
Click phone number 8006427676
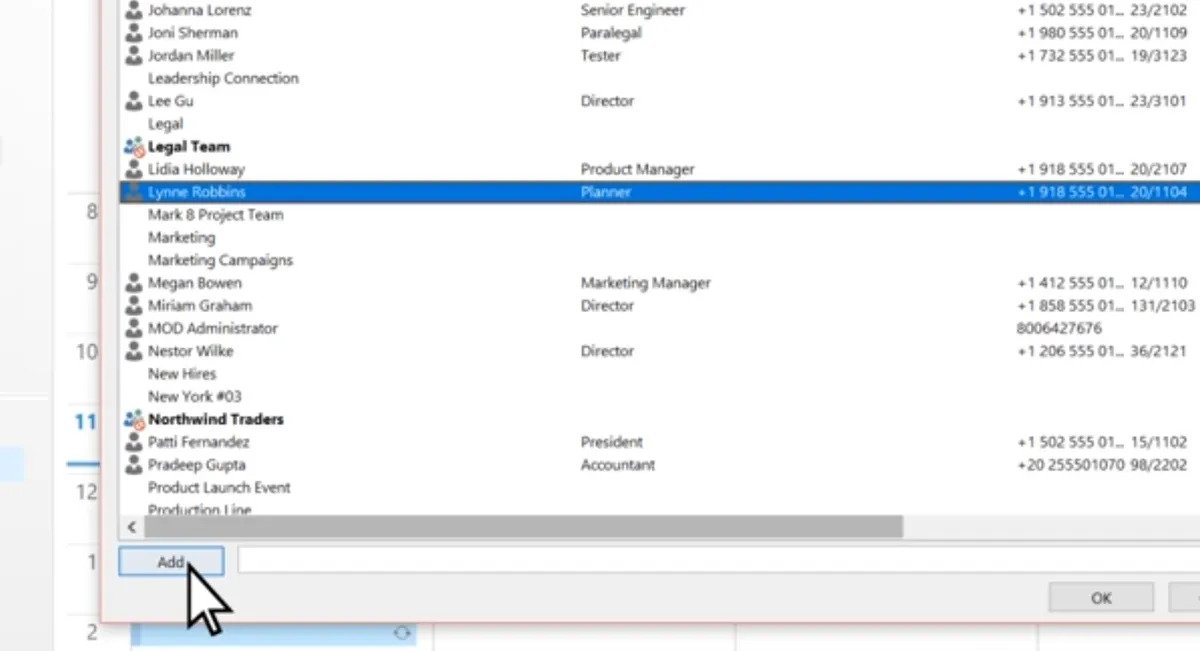tap(1059, 328)
